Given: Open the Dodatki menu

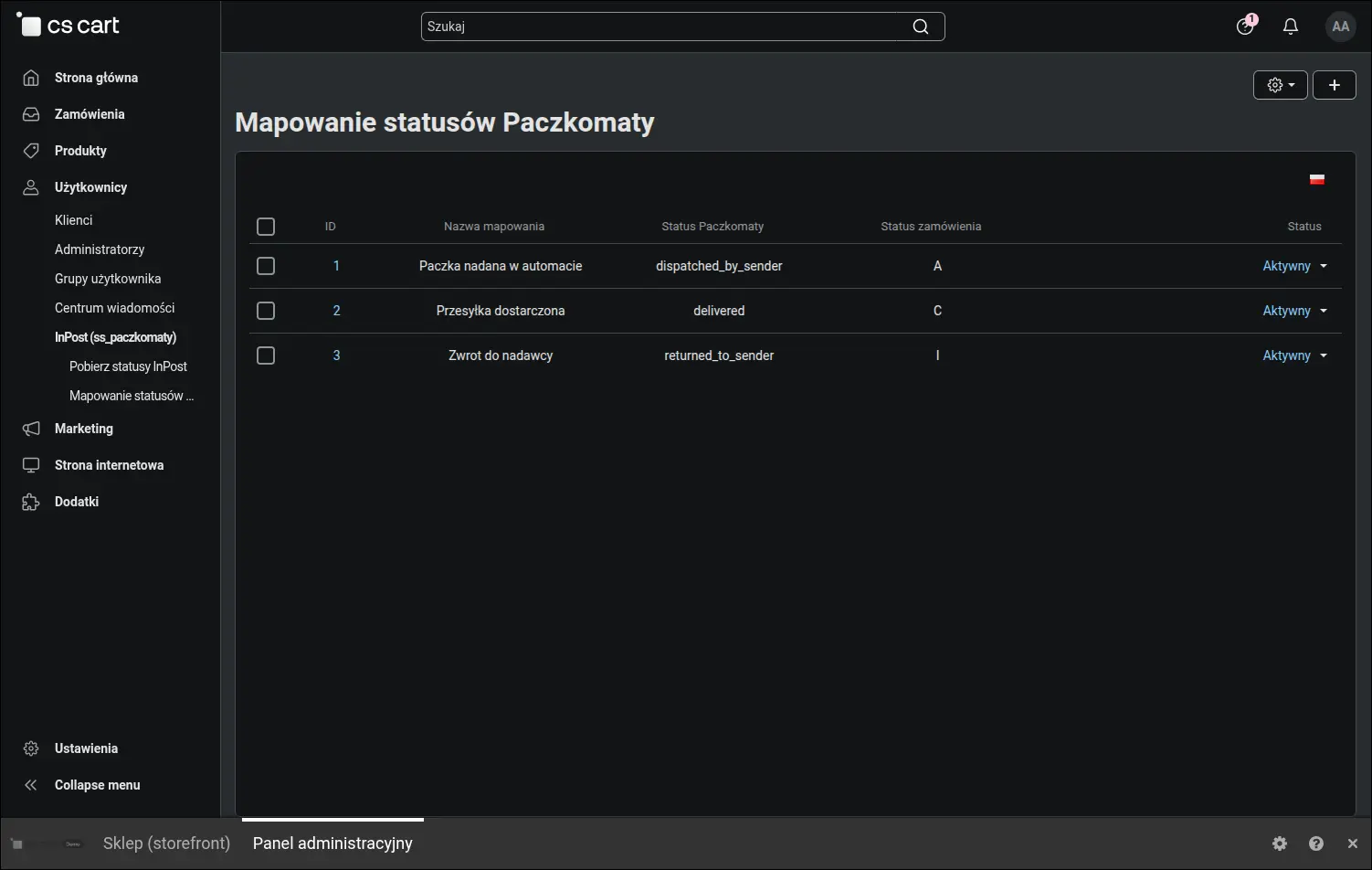Looking at the screenshot, I should [x=77, y=502].
